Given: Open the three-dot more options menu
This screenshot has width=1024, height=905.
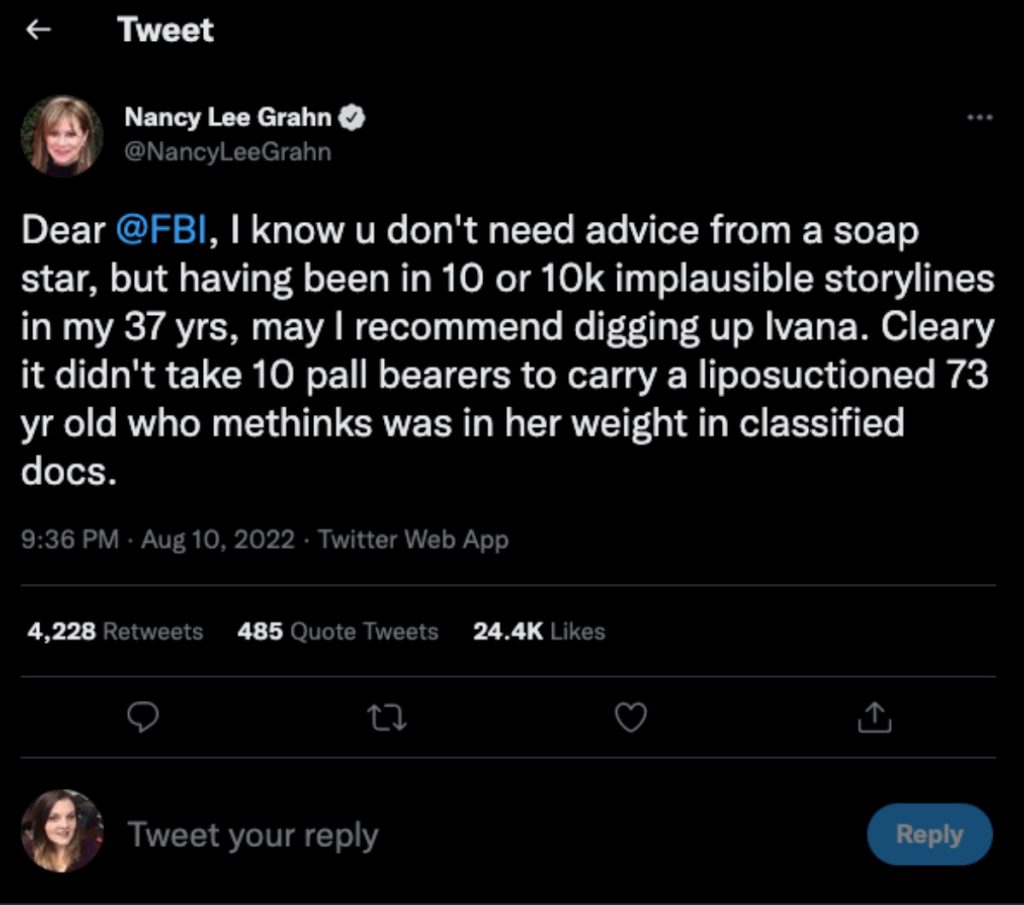Looking at the screenshot, I should [979, 118].
